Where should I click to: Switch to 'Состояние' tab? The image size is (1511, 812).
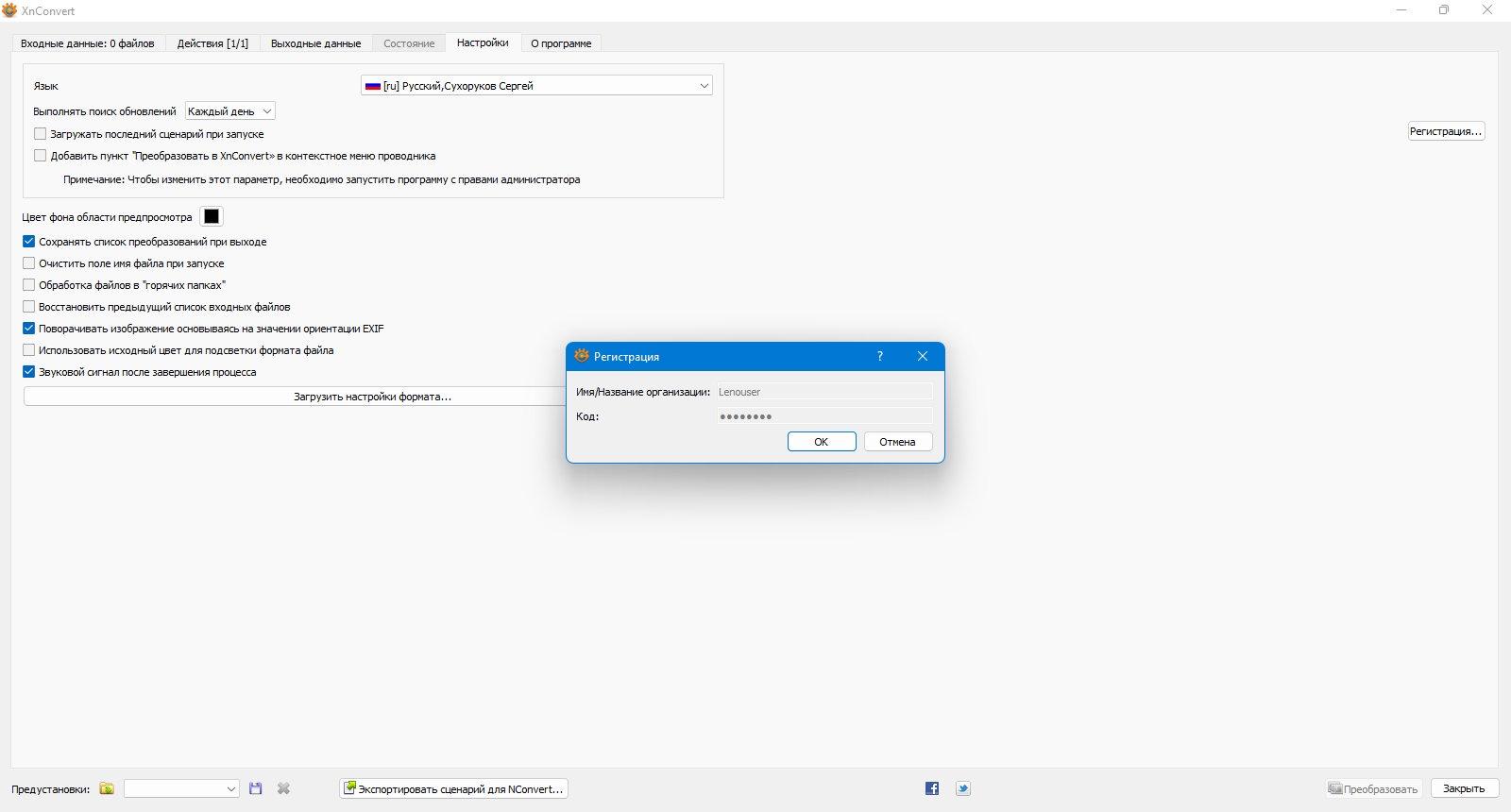pos(409,43)
